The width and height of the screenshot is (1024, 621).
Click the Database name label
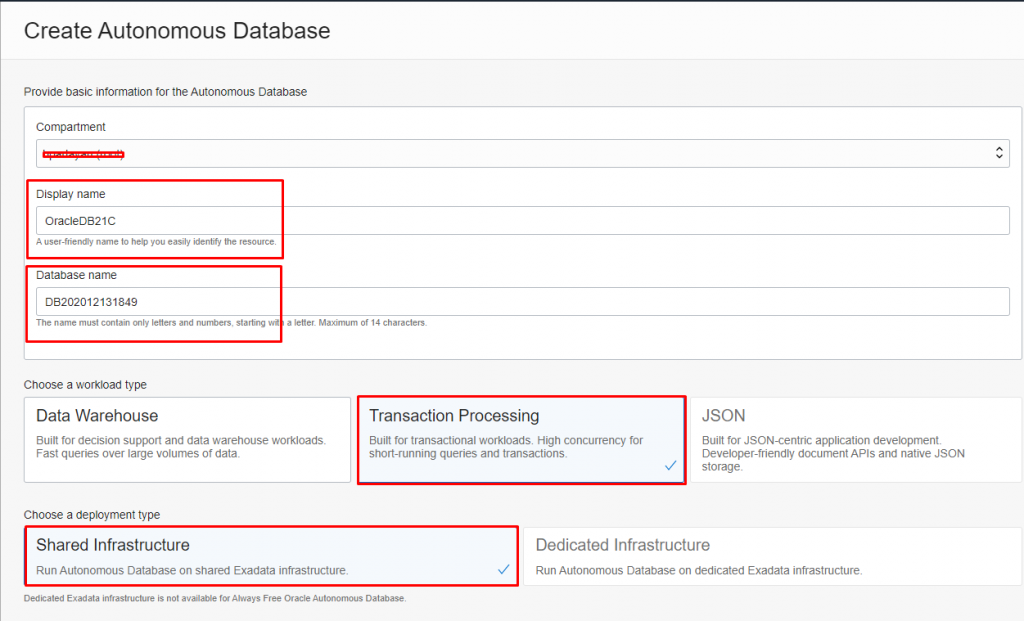pyautogui.click(x=76, y=275)
